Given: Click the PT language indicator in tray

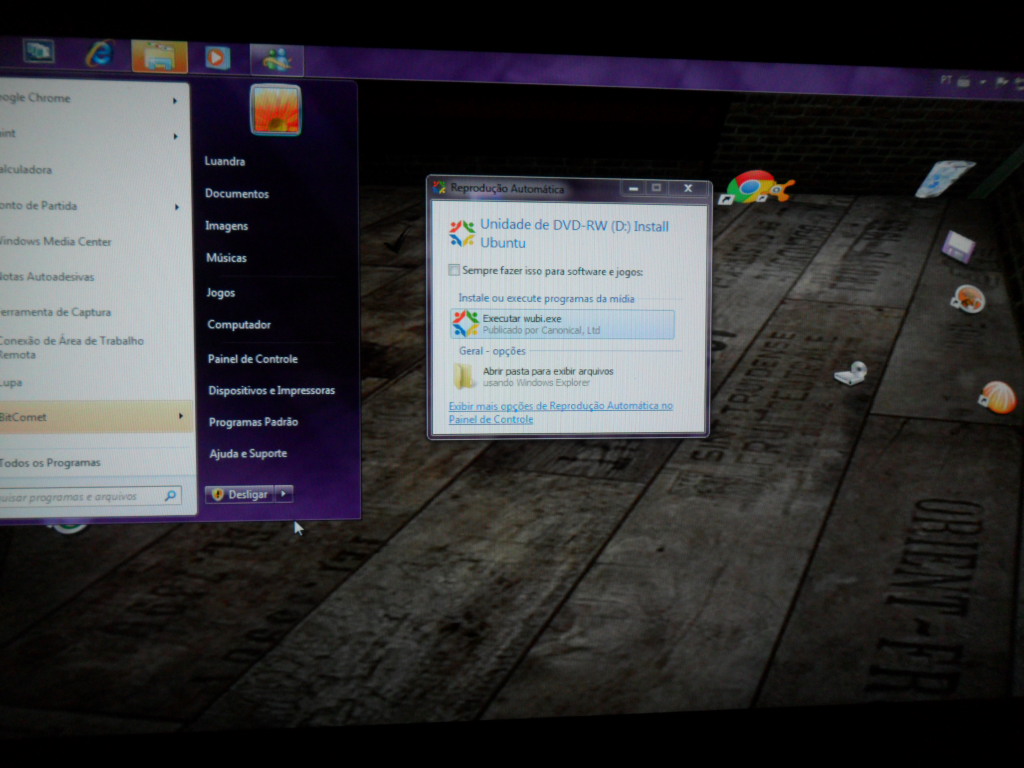Looking at the screenshot, I should [x=946, y=80].
